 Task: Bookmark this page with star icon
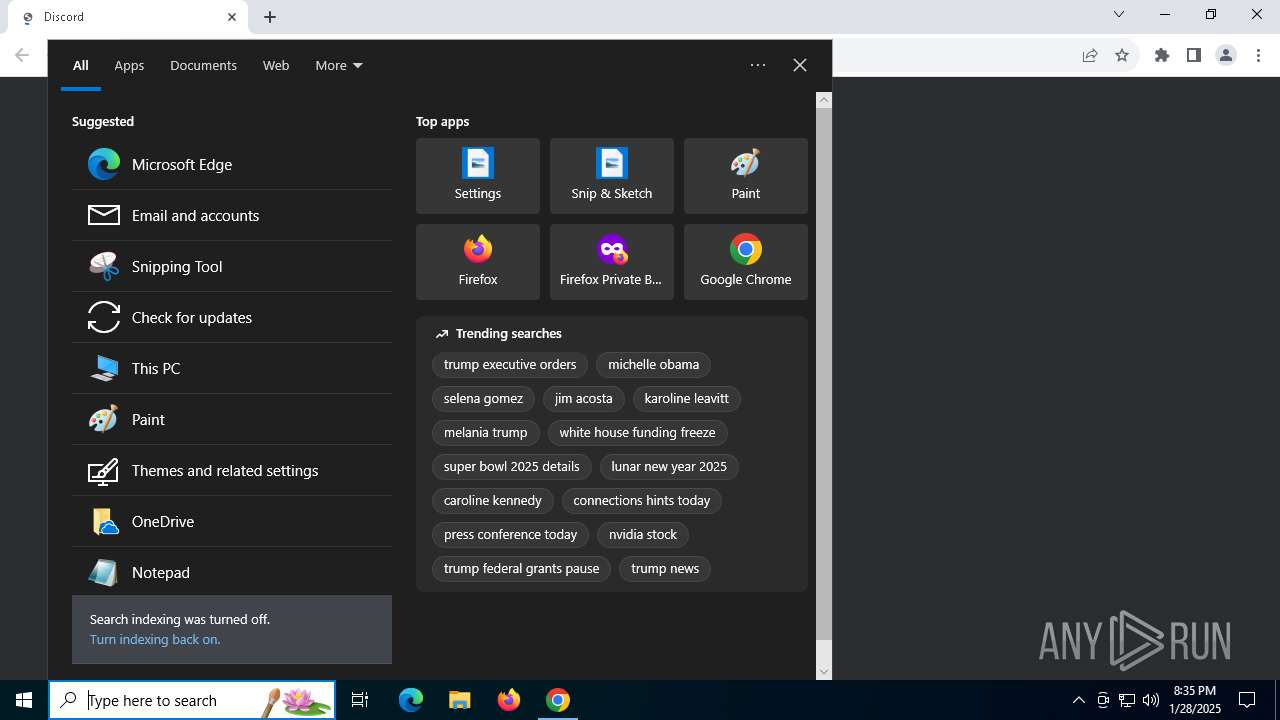pos(1122,55)
